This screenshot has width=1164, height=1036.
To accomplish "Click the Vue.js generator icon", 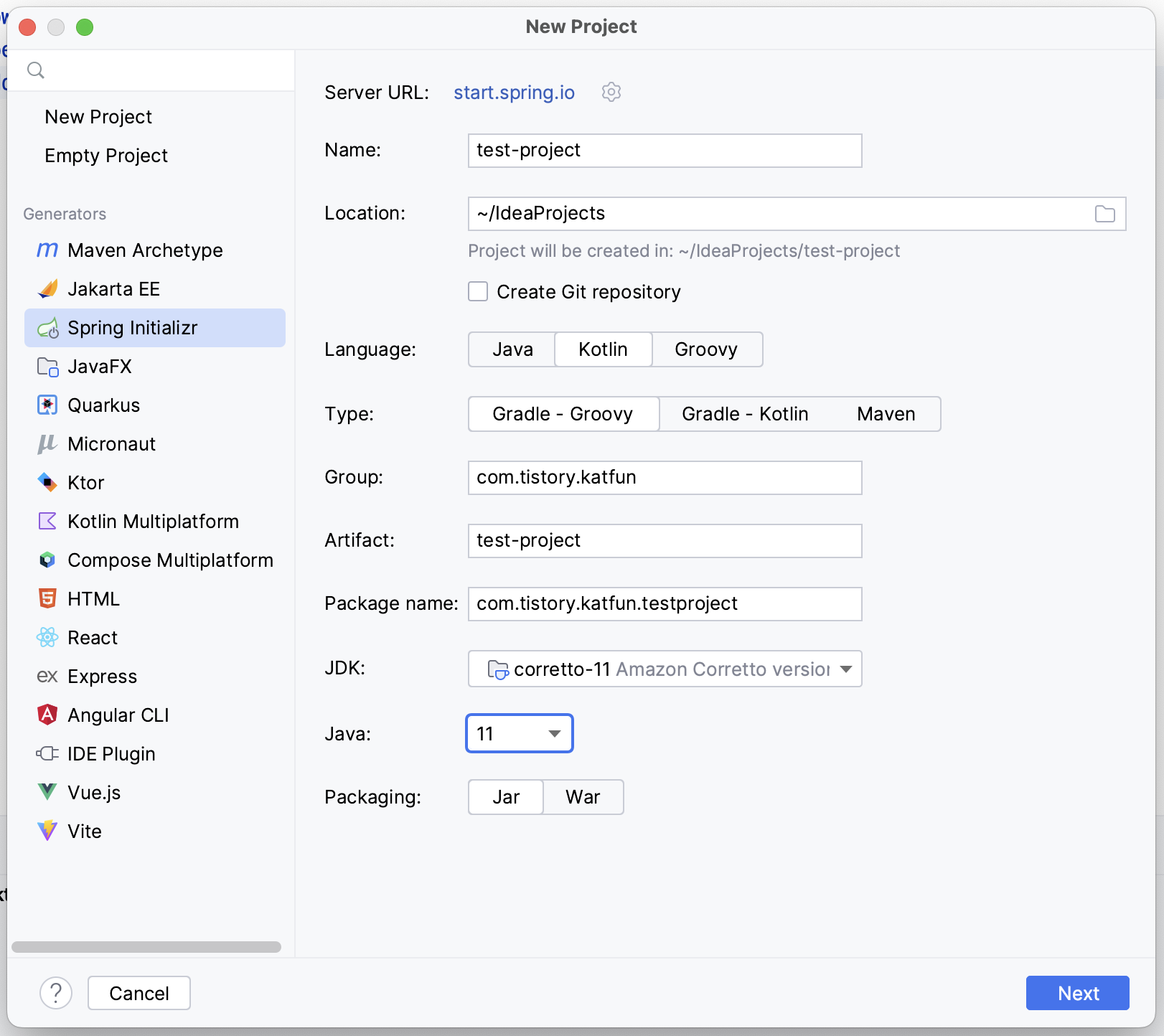I will coord(47,793).
